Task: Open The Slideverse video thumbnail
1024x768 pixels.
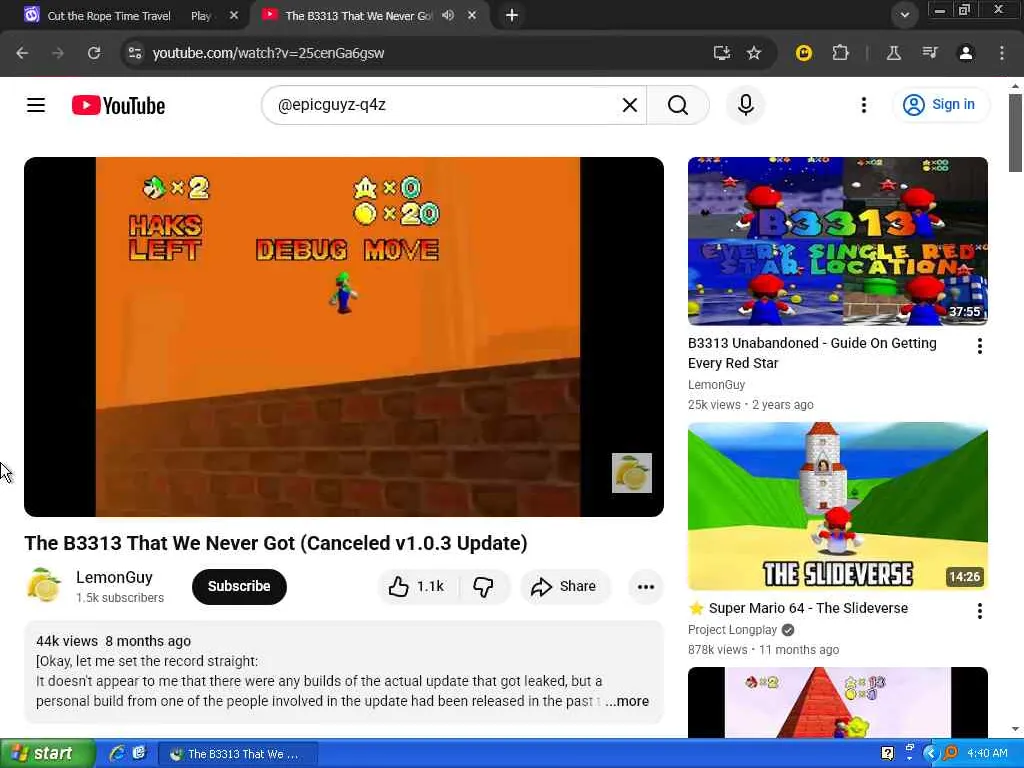Action: pyautogui.click(x=837, y=506)
